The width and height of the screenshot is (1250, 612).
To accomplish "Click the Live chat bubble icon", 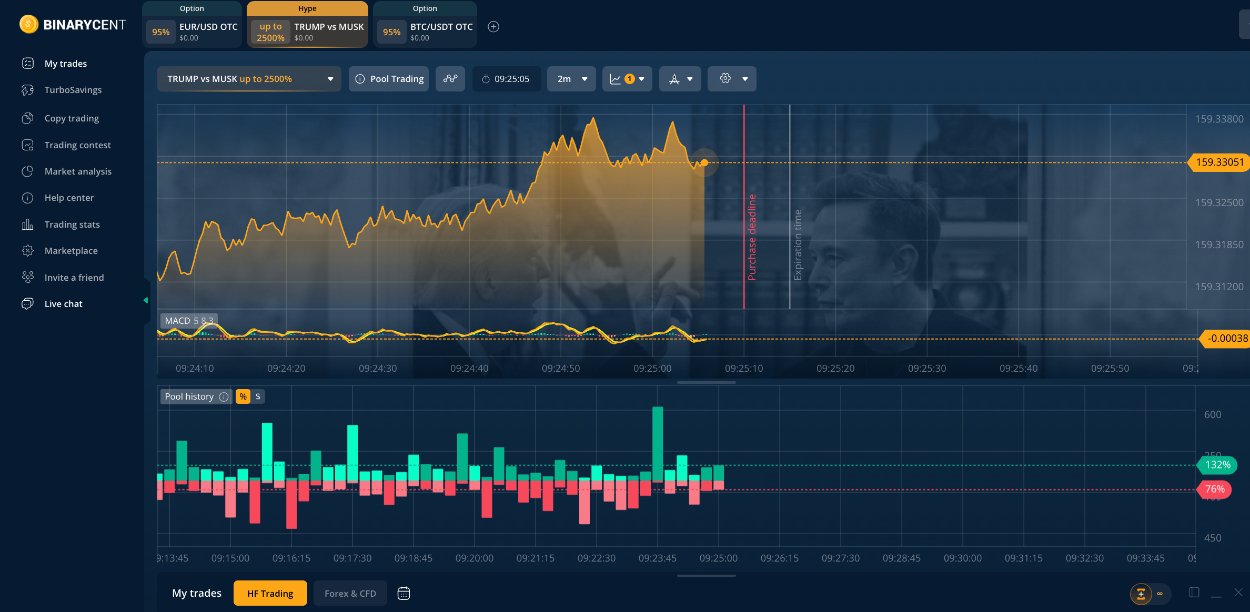I will click(x=28, y=304).
